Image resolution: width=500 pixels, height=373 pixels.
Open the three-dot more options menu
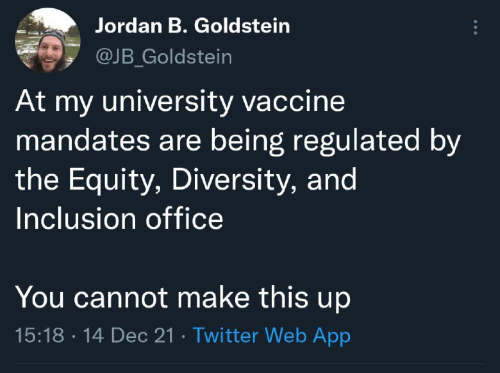[x=476, y=27]
